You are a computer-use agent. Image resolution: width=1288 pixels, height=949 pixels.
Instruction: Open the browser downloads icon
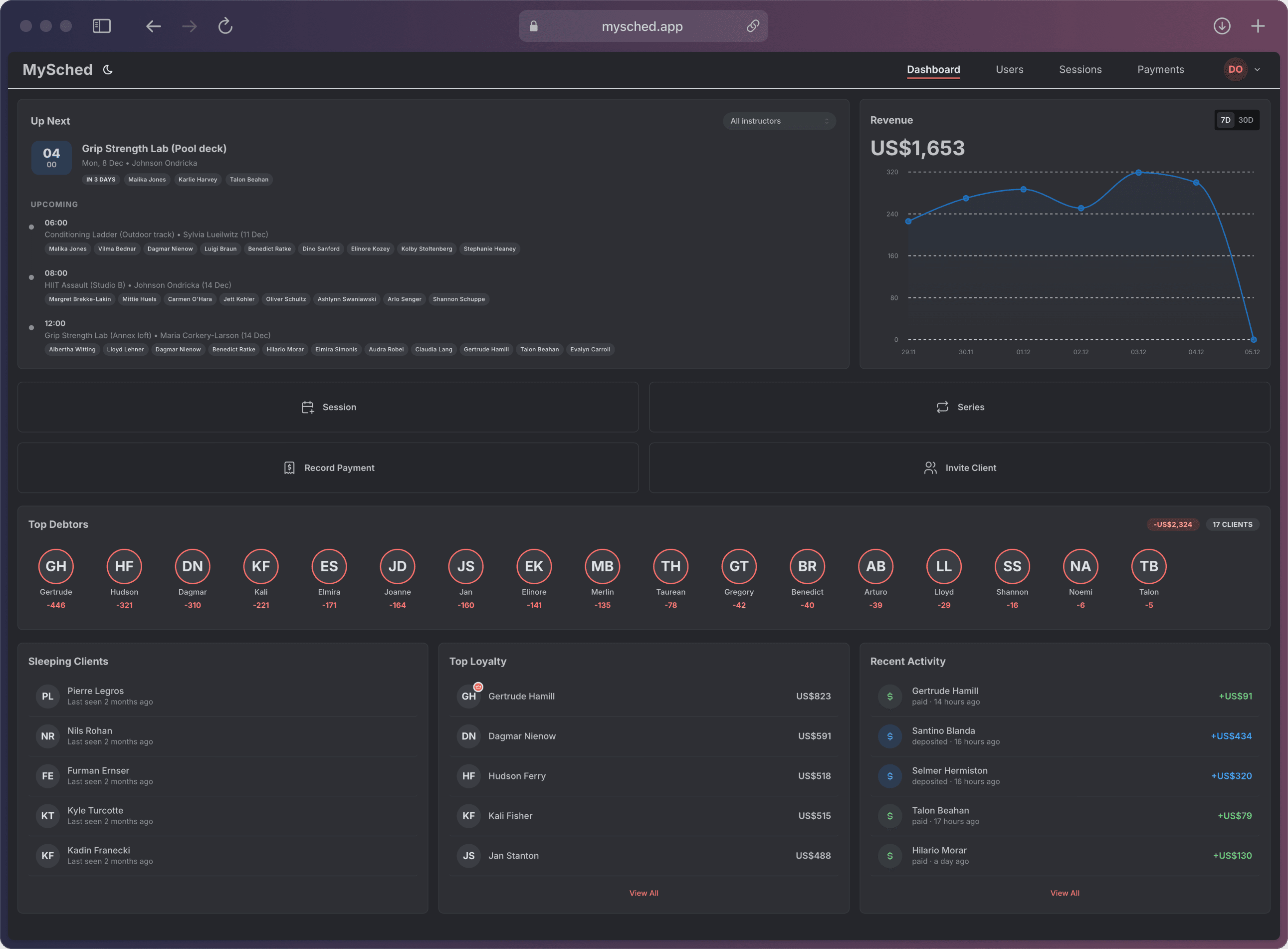pyautogui.click(x=1221, y=26)
